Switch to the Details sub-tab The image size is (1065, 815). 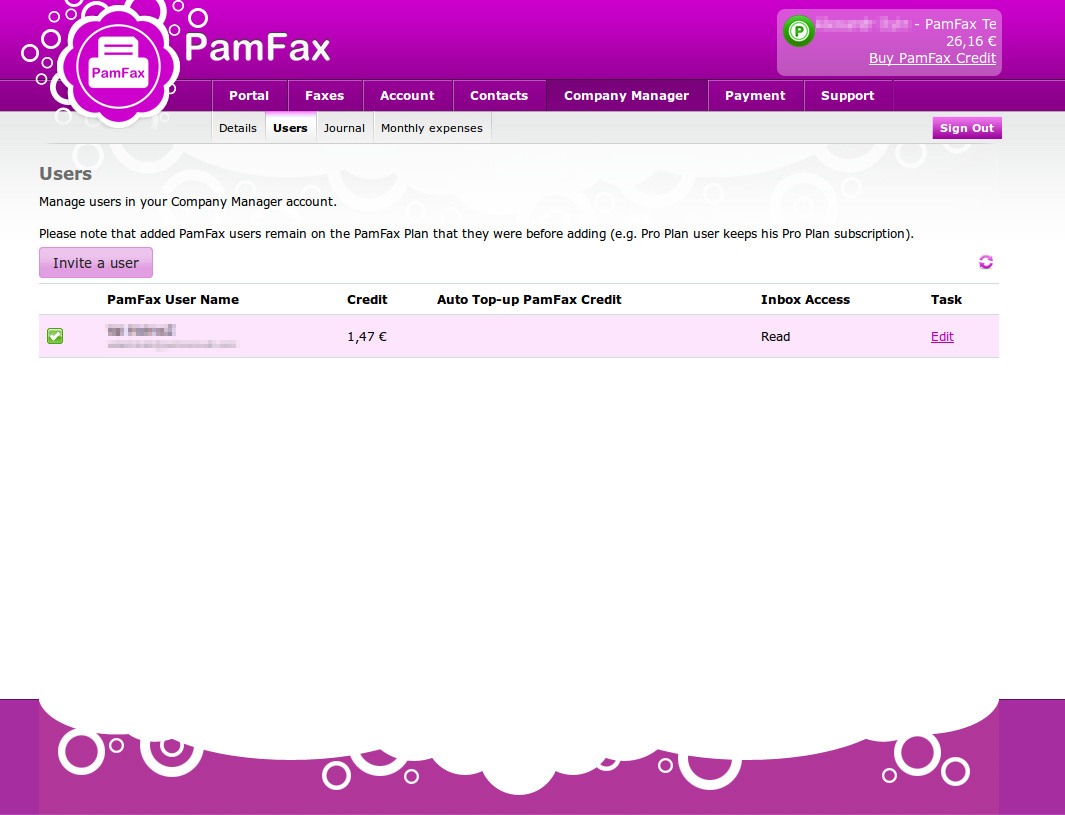(x=238, y=127)
